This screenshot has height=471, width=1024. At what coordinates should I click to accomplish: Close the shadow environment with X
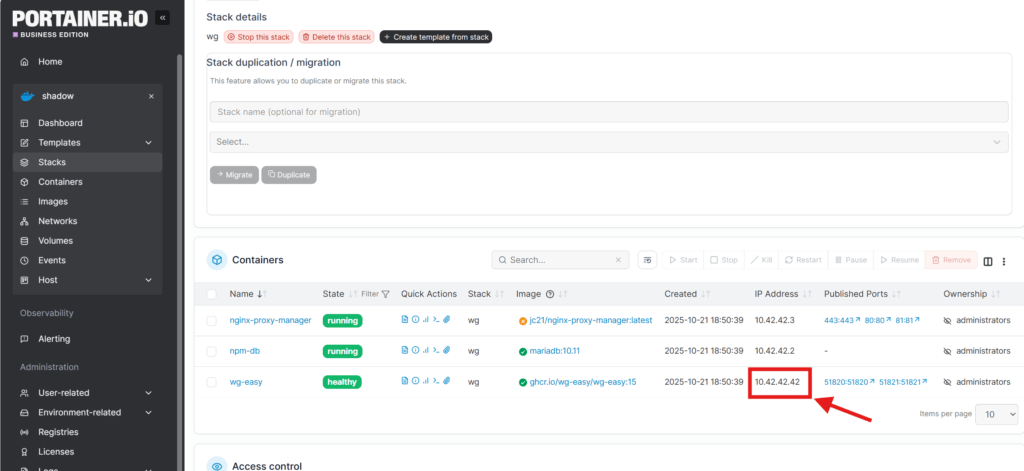pyautogui.click(x=151, y=97)
